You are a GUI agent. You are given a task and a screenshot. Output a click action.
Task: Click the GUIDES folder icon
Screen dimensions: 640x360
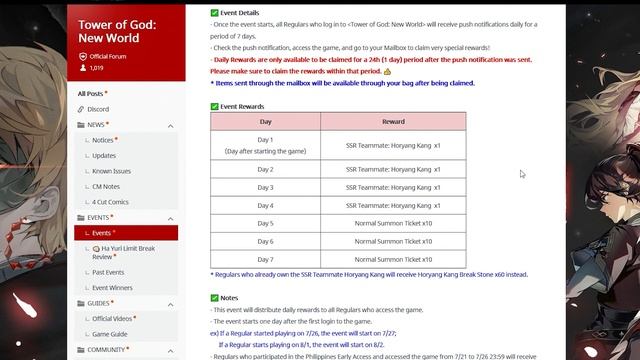(81, 303)
